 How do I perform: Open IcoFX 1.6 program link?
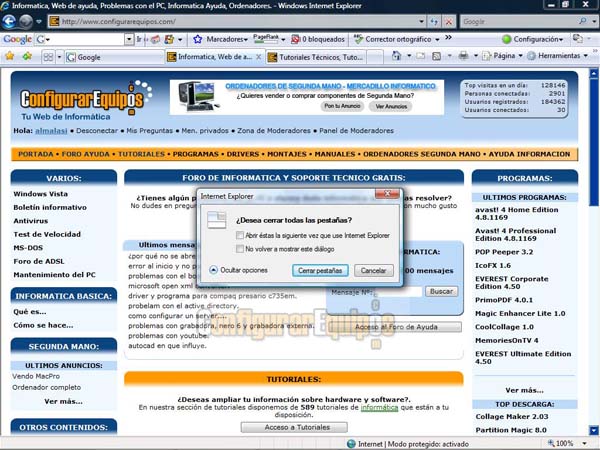tap(493, 266)
